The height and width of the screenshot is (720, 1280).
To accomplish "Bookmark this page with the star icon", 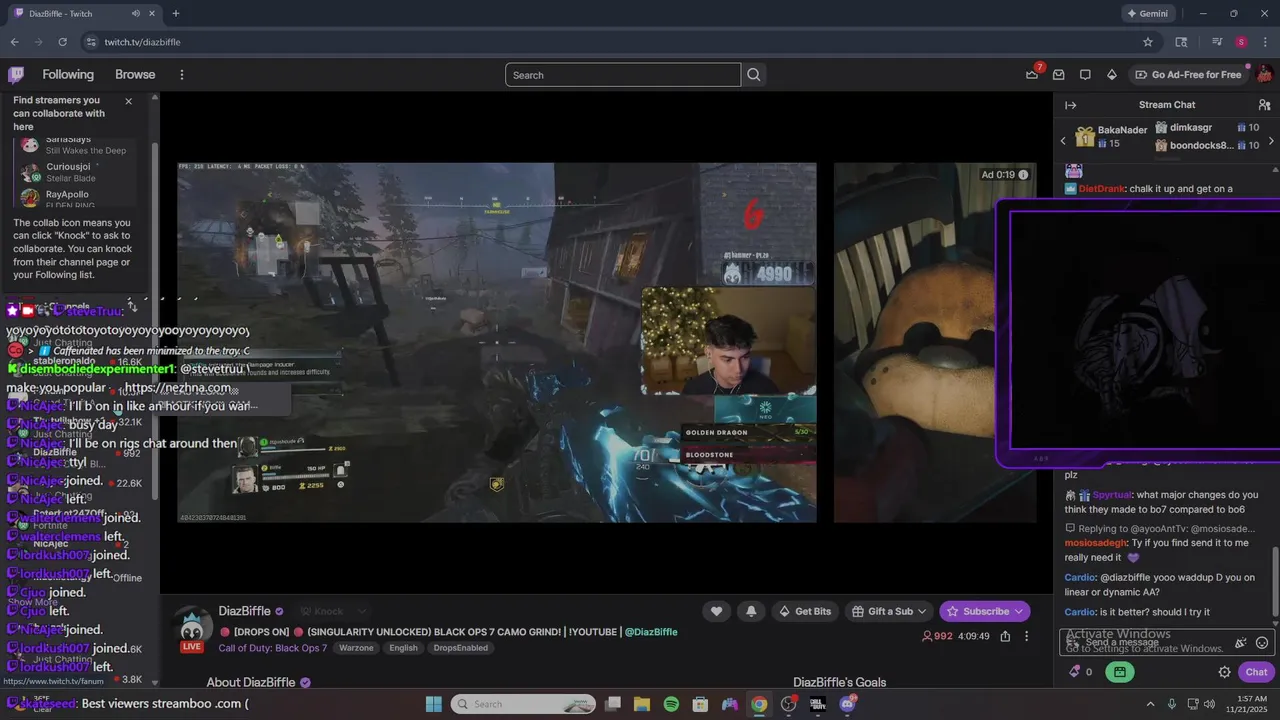I will pos(1148,42).
